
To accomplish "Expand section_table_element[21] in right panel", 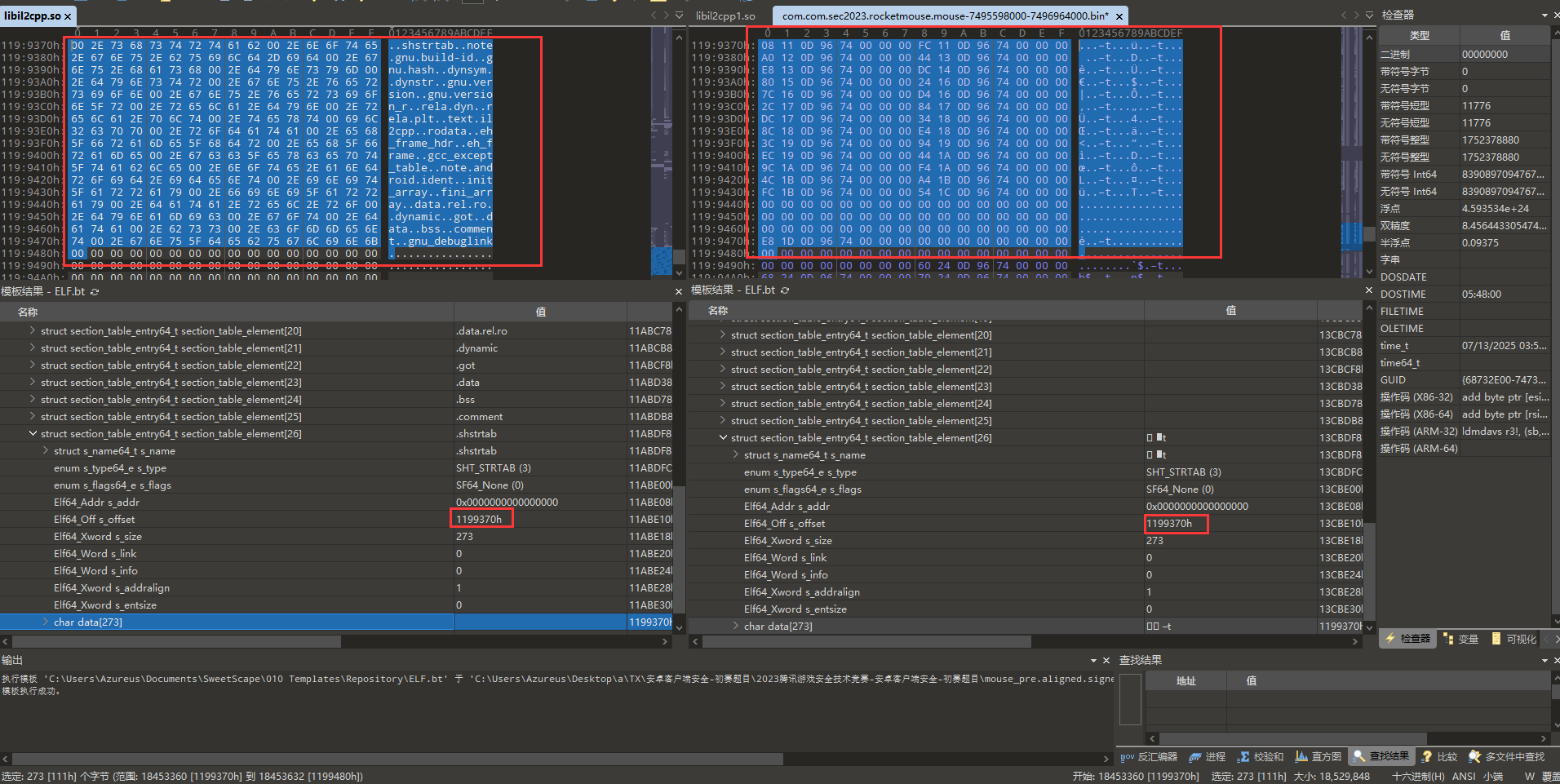I will 723,352.
